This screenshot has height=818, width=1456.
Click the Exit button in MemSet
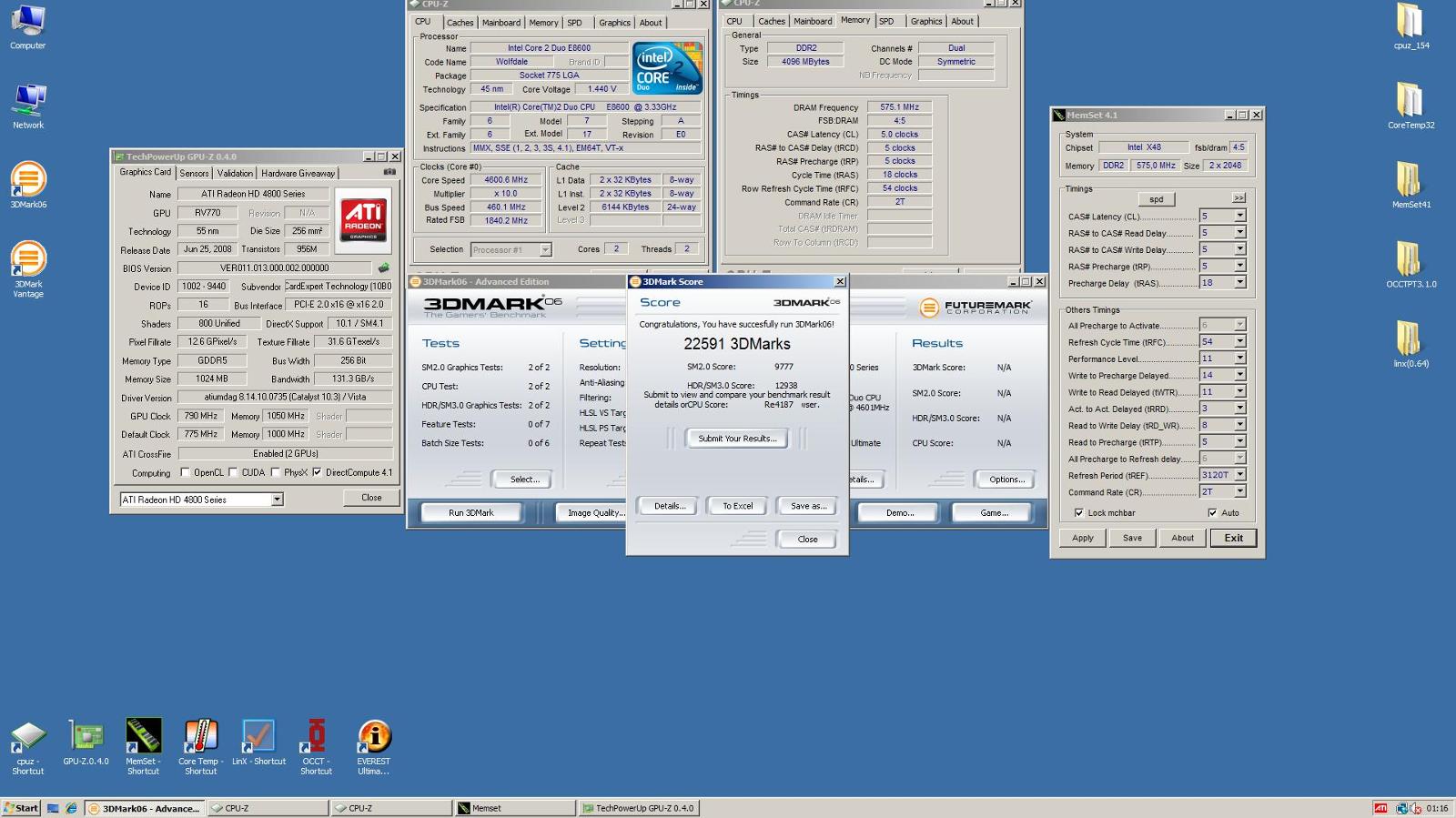[x=1234, y=538]
